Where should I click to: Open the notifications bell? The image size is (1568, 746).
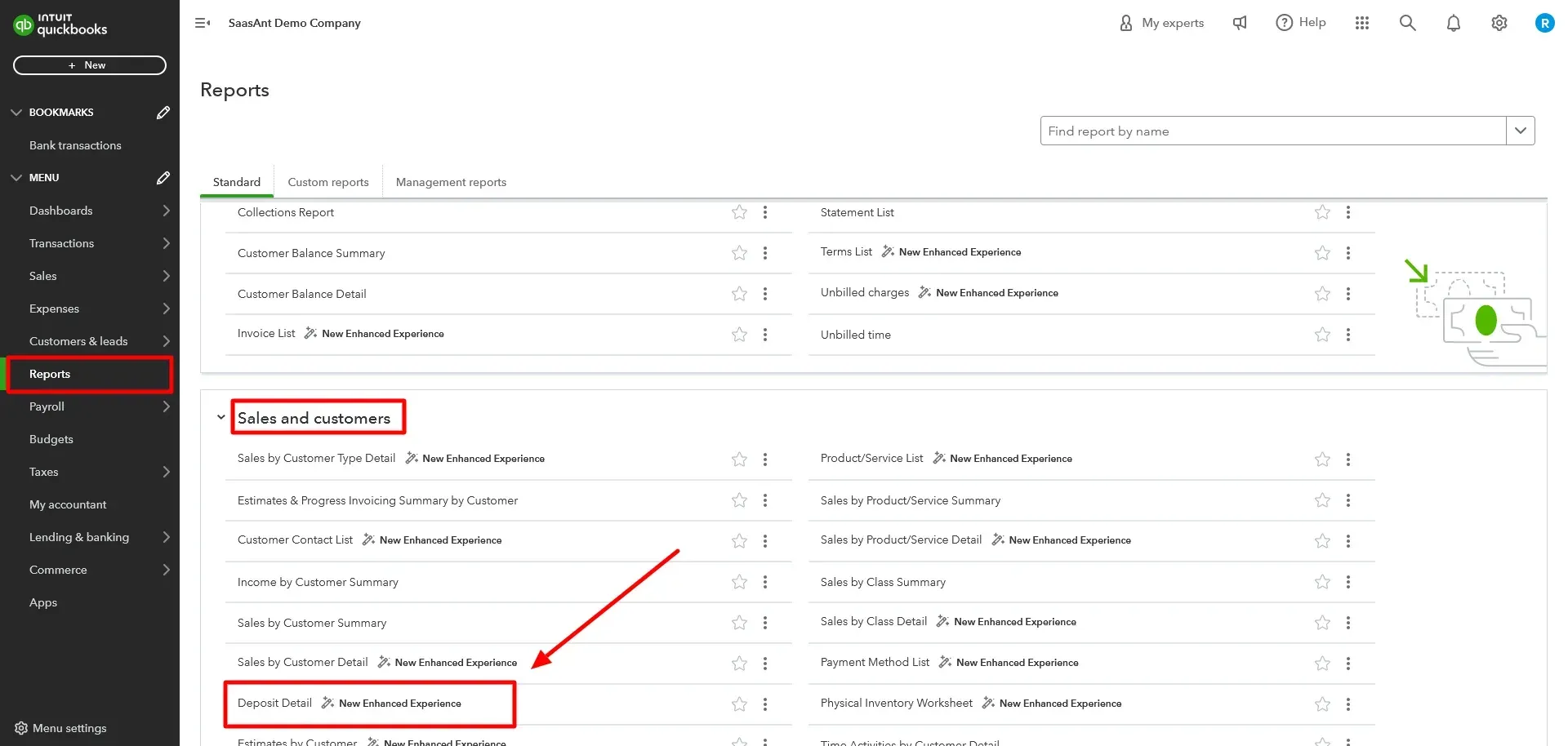1454,23
